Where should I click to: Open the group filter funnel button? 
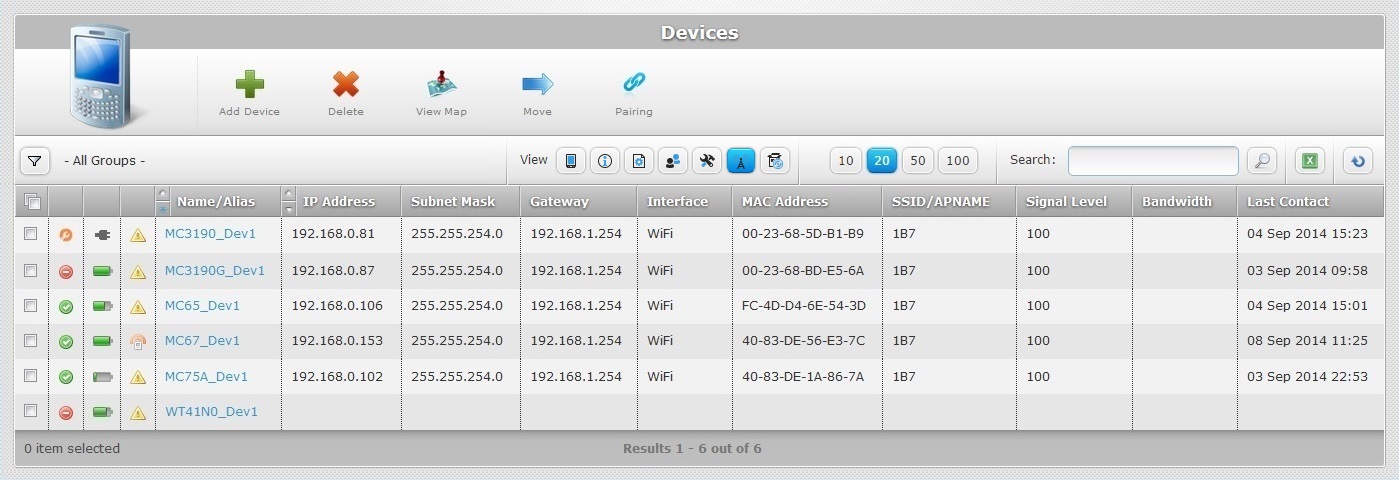[34, 161]
